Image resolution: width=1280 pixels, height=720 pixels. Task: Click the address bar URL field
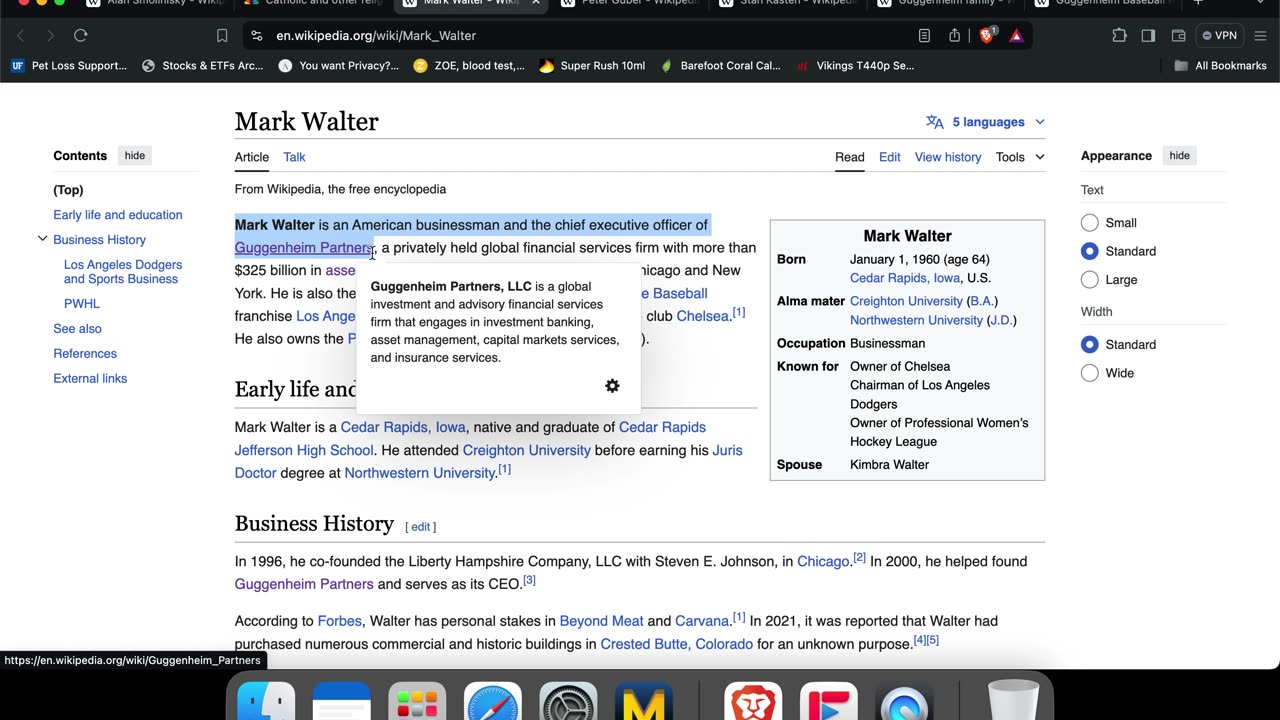(x=590, y=35)
